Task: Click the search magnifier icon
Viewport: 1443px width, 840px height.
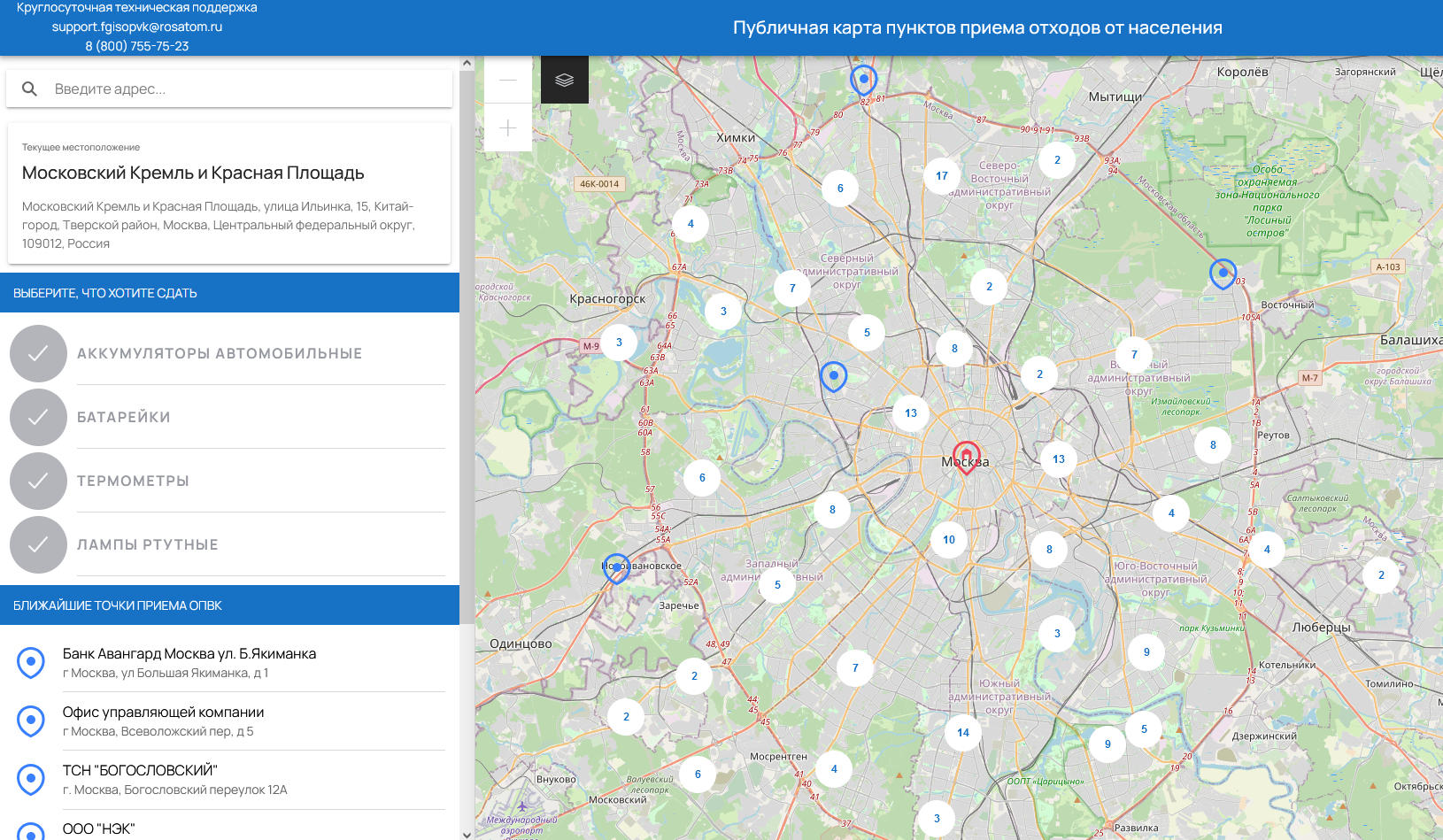Action: pos(29,89)
